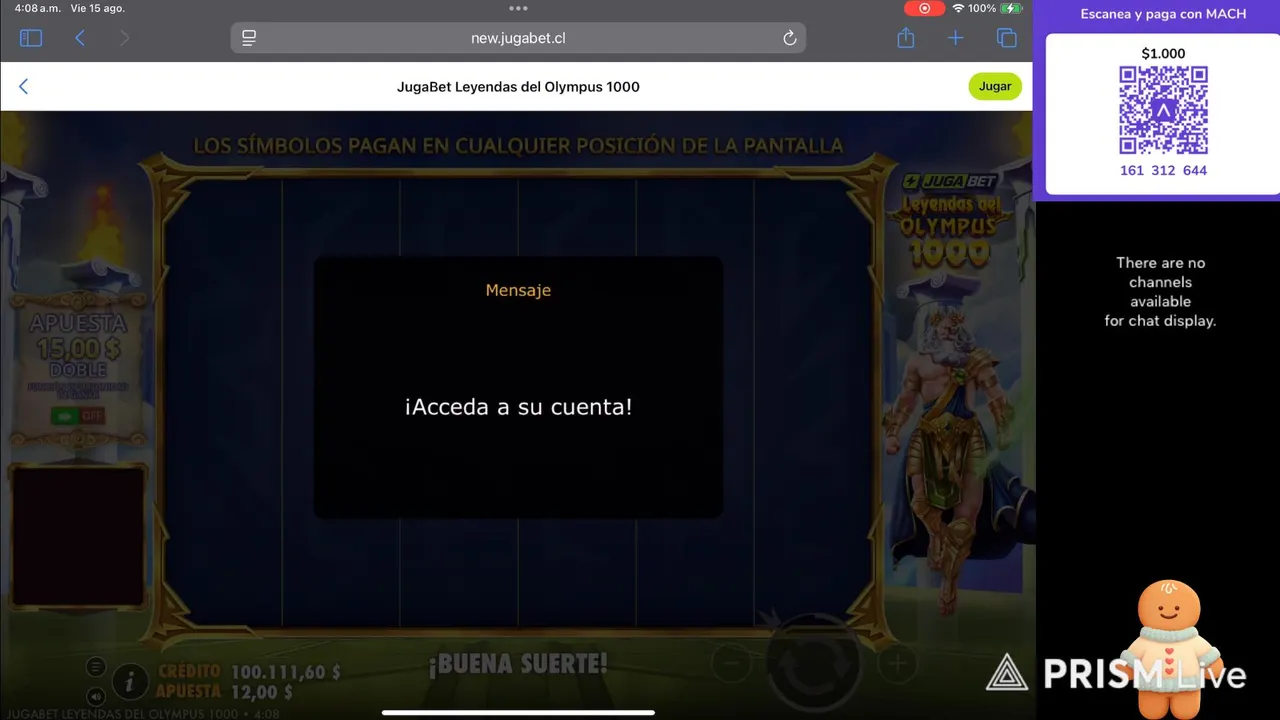Click the Apuesta value 12,00 $
Screen dimensions: 1280x720
(262, 692)
